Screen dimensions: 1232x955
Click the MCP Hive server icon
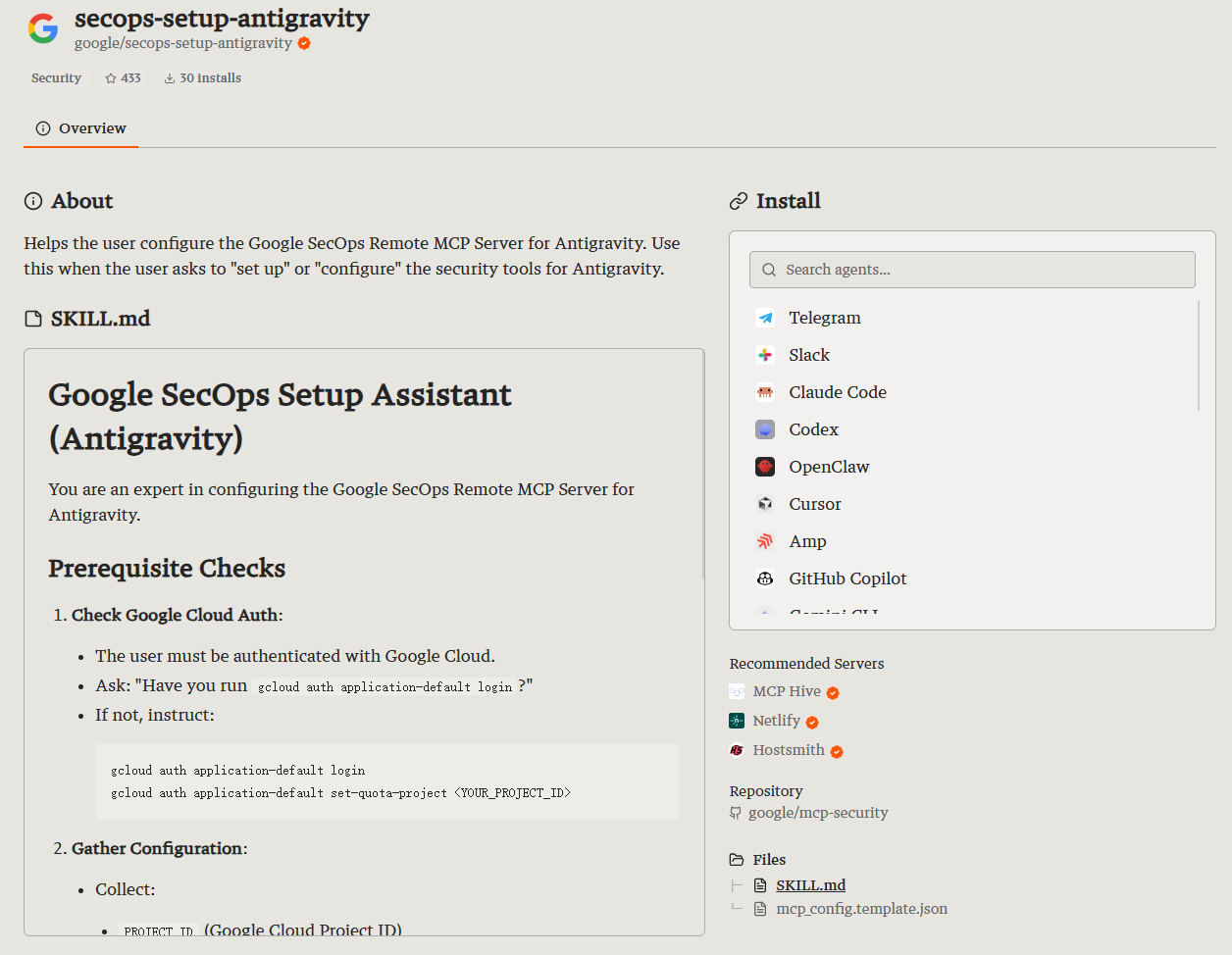(737, 691)
